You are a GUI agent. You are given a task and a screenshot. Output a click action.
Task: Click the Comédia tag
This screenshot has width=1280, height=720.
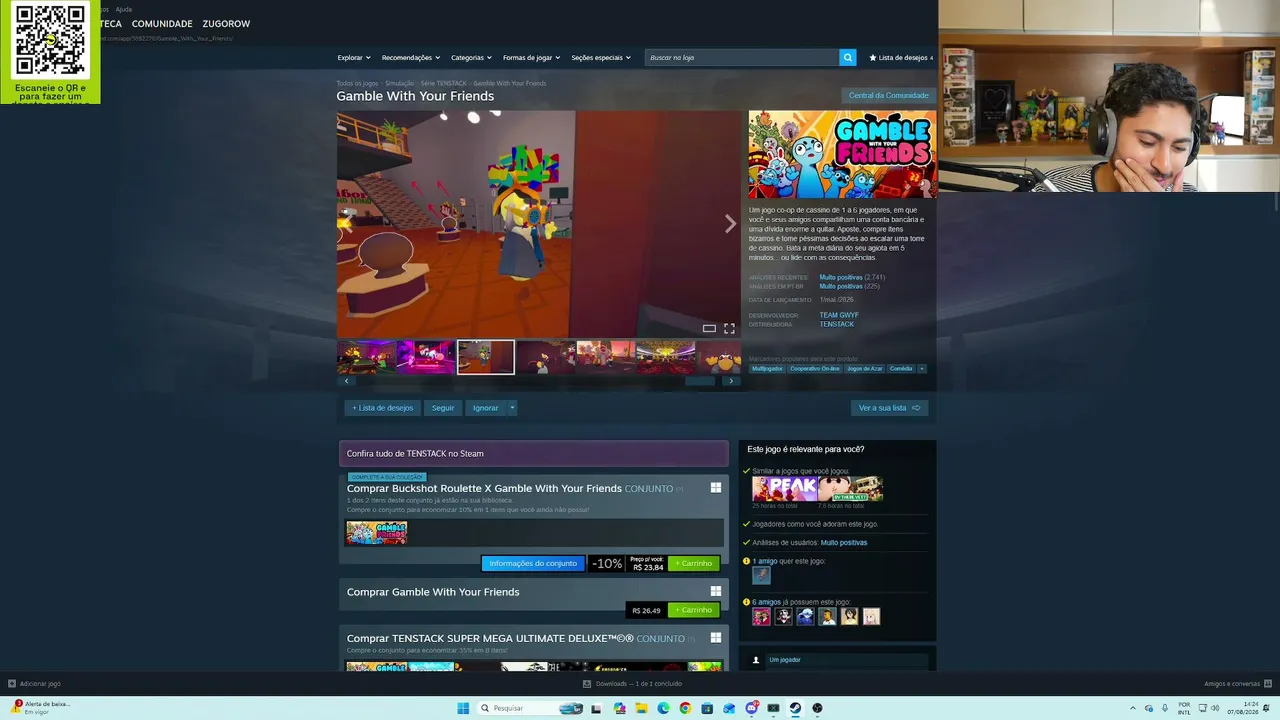[x=901, y=369]
